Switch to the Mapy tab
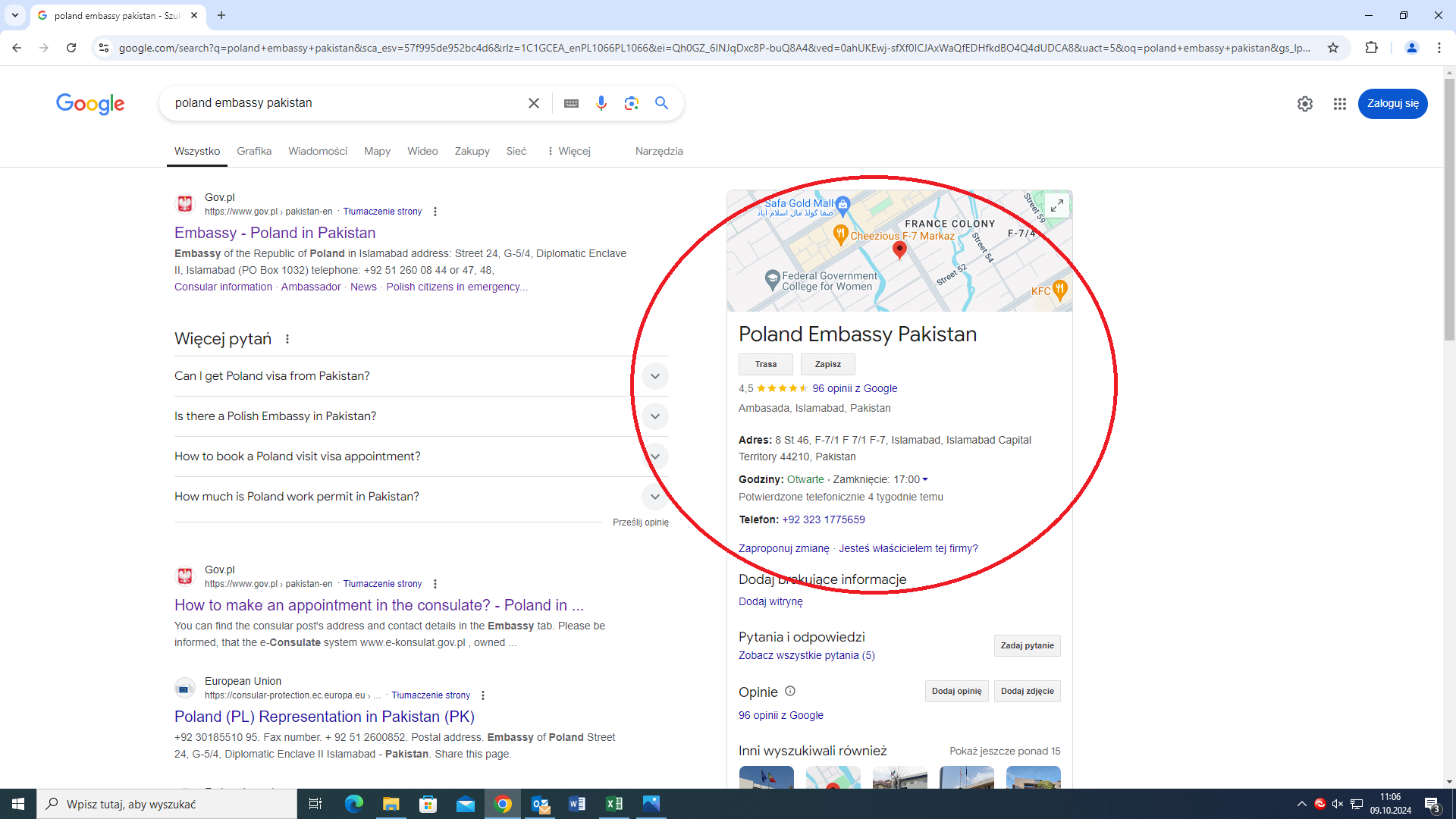 (x=377, y=151)
